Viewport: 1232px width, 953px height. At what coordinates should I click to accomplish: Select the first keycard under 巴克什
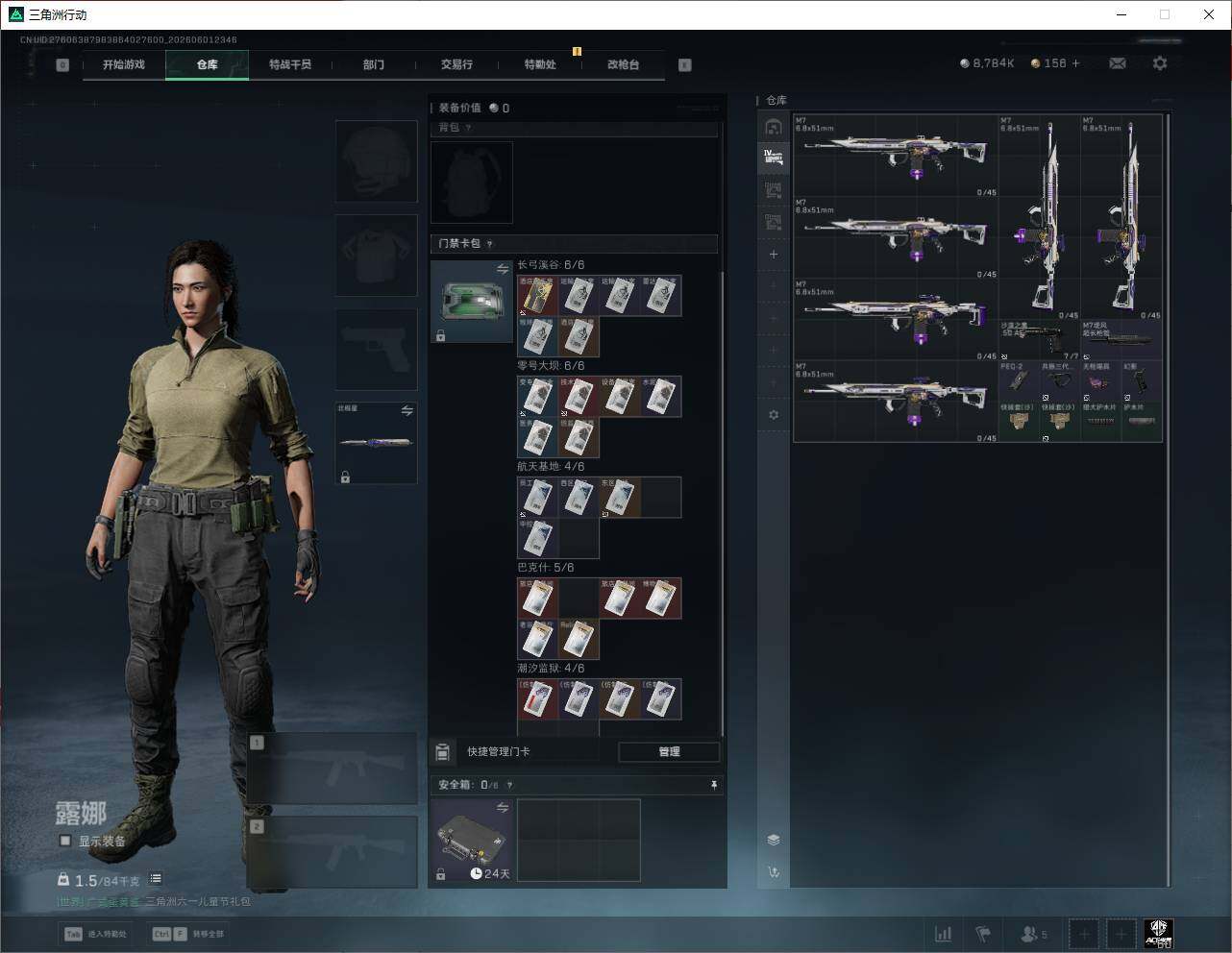pyautogui.click(x=538, y=599)
